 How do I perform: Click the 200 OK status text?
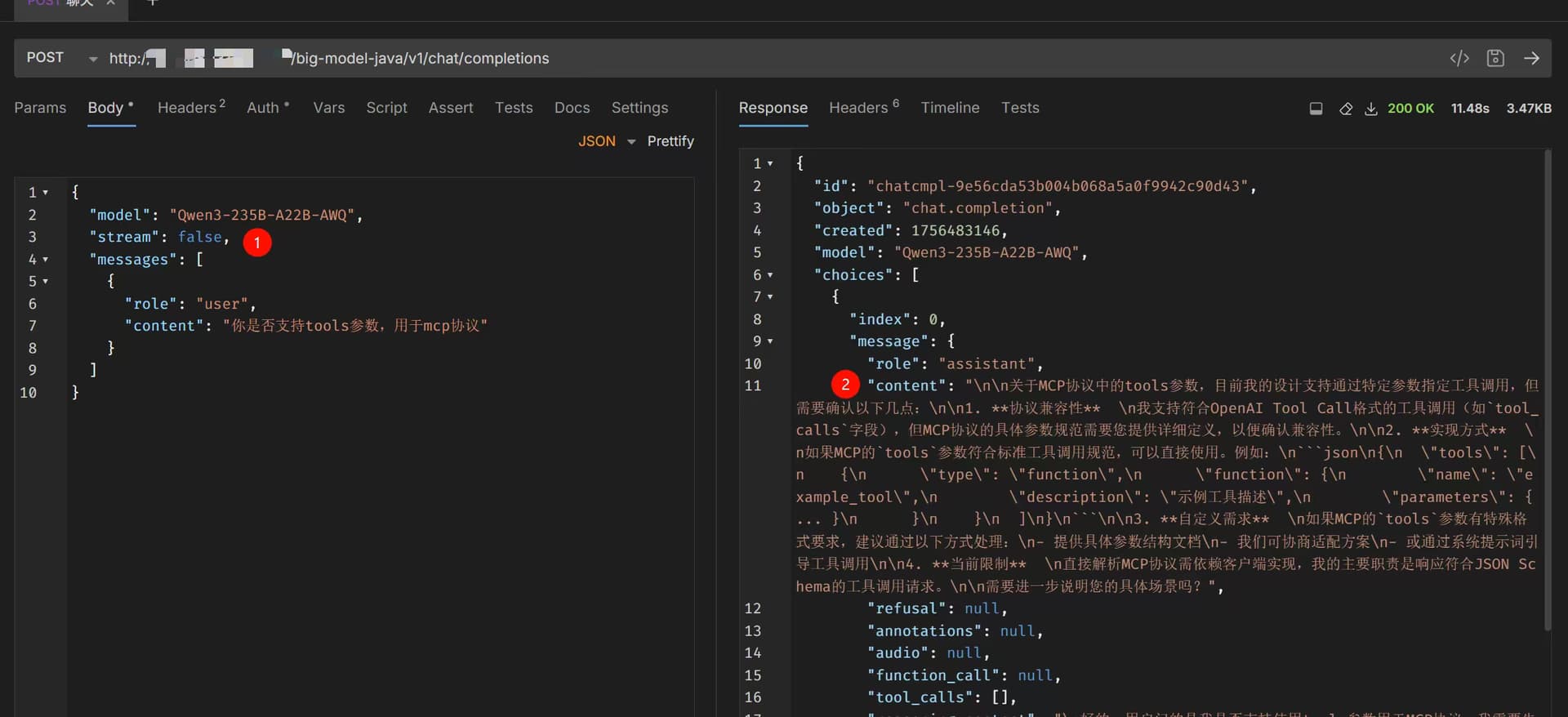tap(1410, 109)
